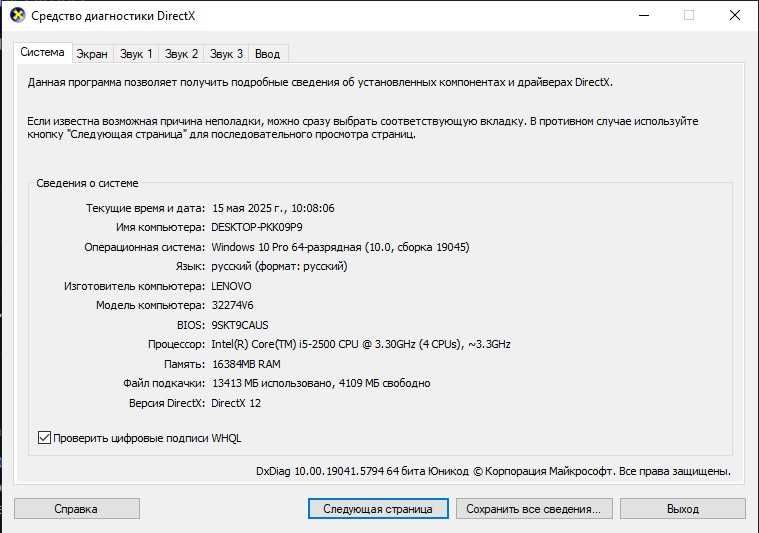Click the DxDiag 10.00.19041.5794 version text
The width and height of the screenshot is (759, 533).
(493, 471)
